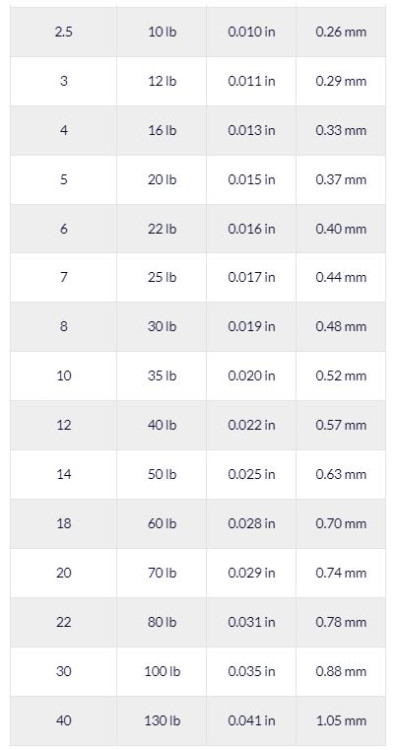
Task: Click the 0.028 in cell
Action: tap(251, 524)
